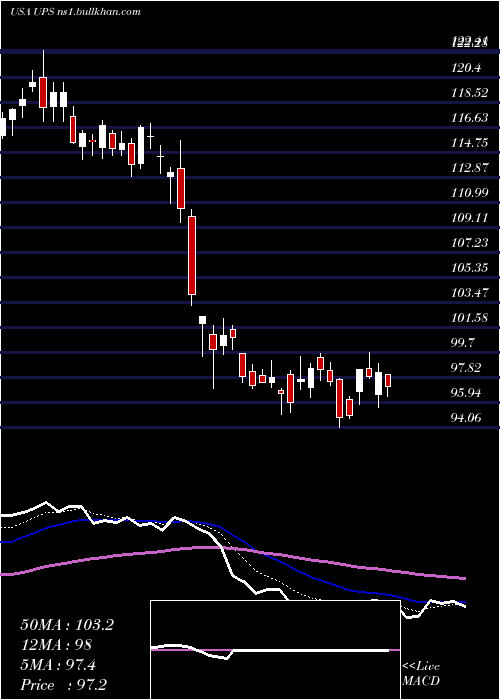This screenshot has width=500, height=700.
Task: Select the 103.47 price axis label
Action: (469, 293)
